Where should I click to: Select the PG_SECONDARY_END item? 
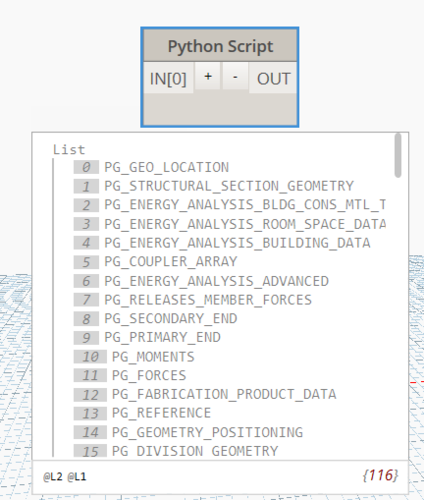[171, 319]
